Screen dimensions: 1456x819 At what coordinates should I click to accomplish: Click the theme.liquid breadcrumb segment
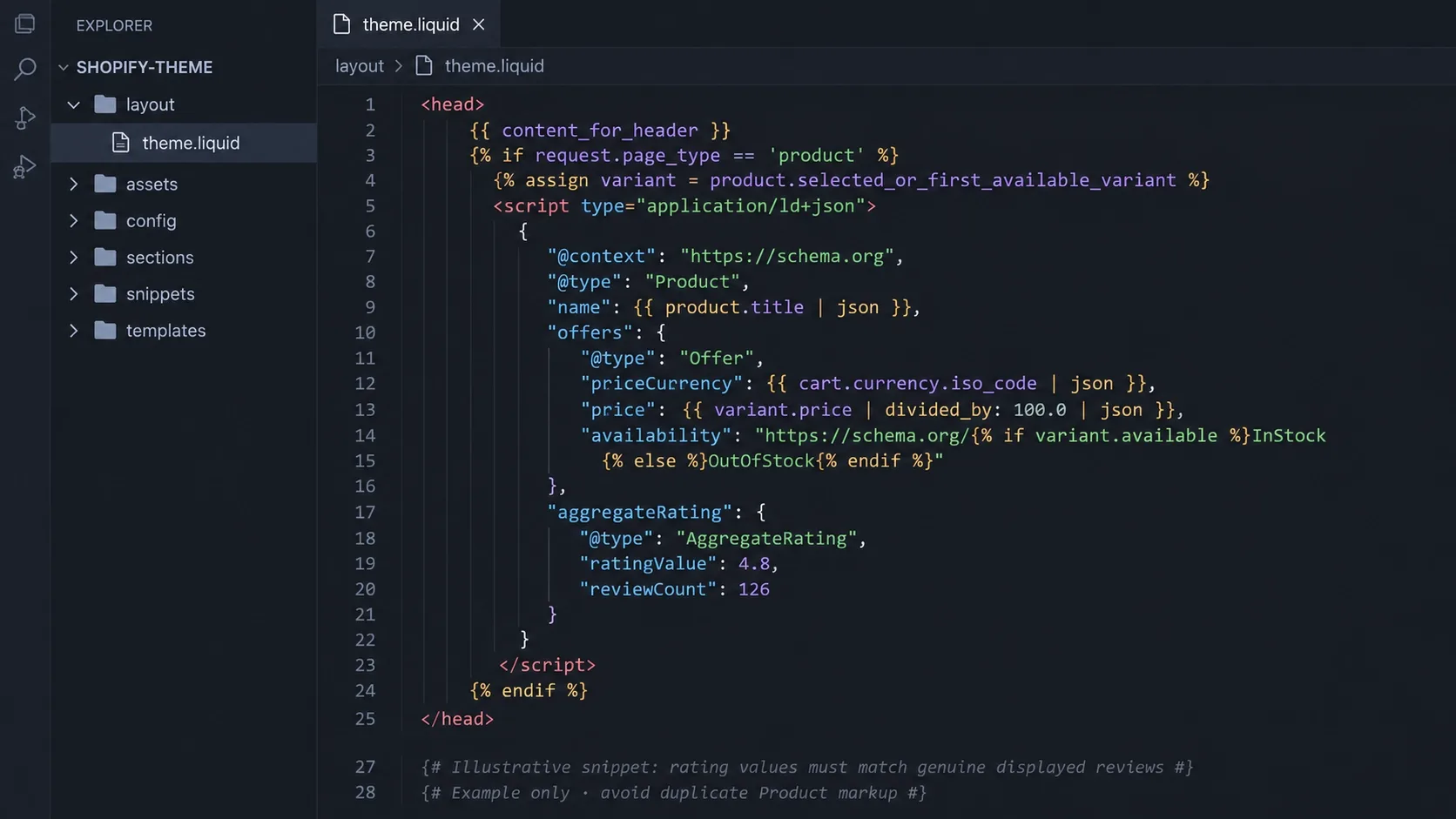pos(494,66)
